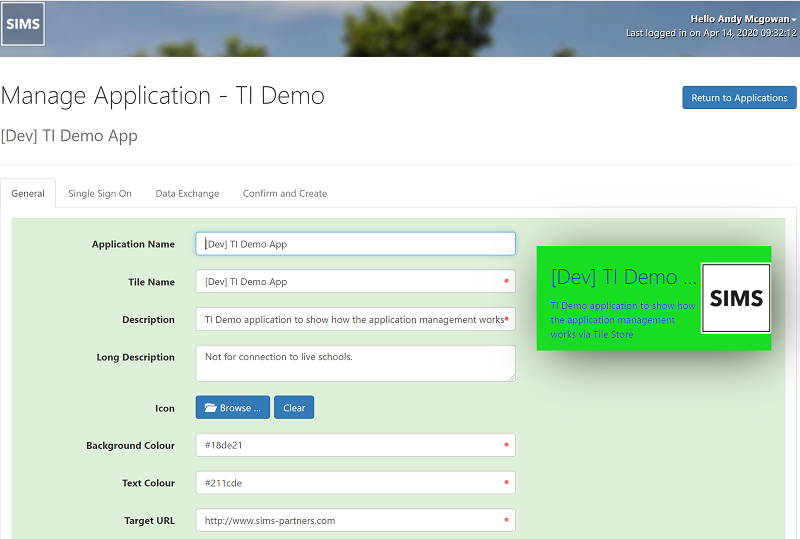Screen dimensions: 800x539
Task: Click the SIMS logo in the header
Action: [x=23, y=24]
